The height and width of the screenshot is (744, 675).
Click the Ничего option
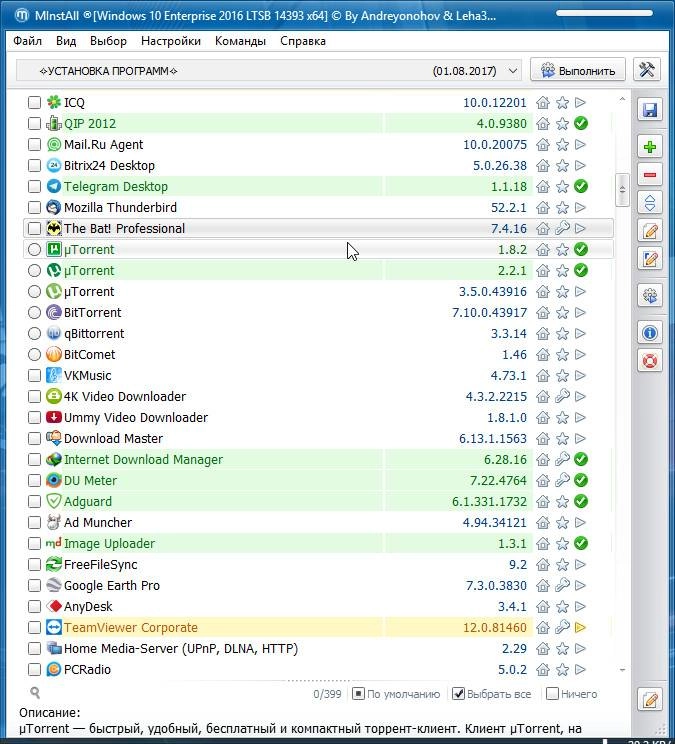(x=572, y=694)
